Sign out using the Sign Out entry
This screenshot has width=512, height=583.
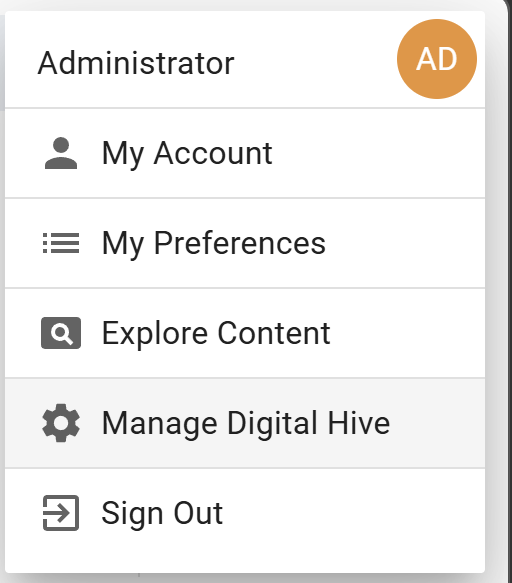245,513
